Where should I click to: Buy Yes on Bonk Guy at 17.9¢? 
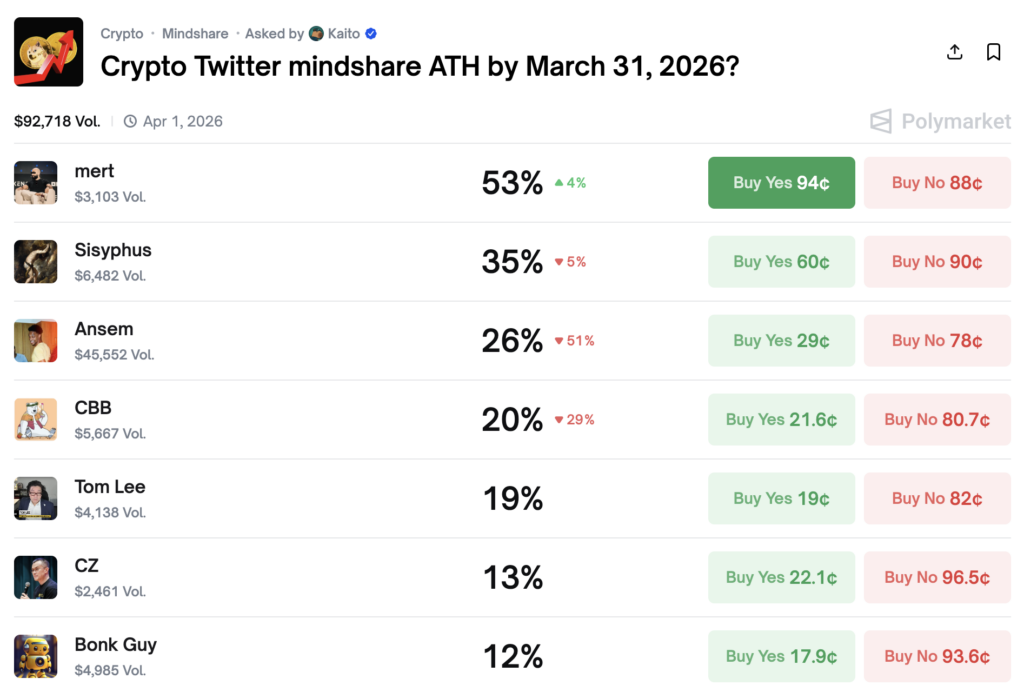point(781,657)
